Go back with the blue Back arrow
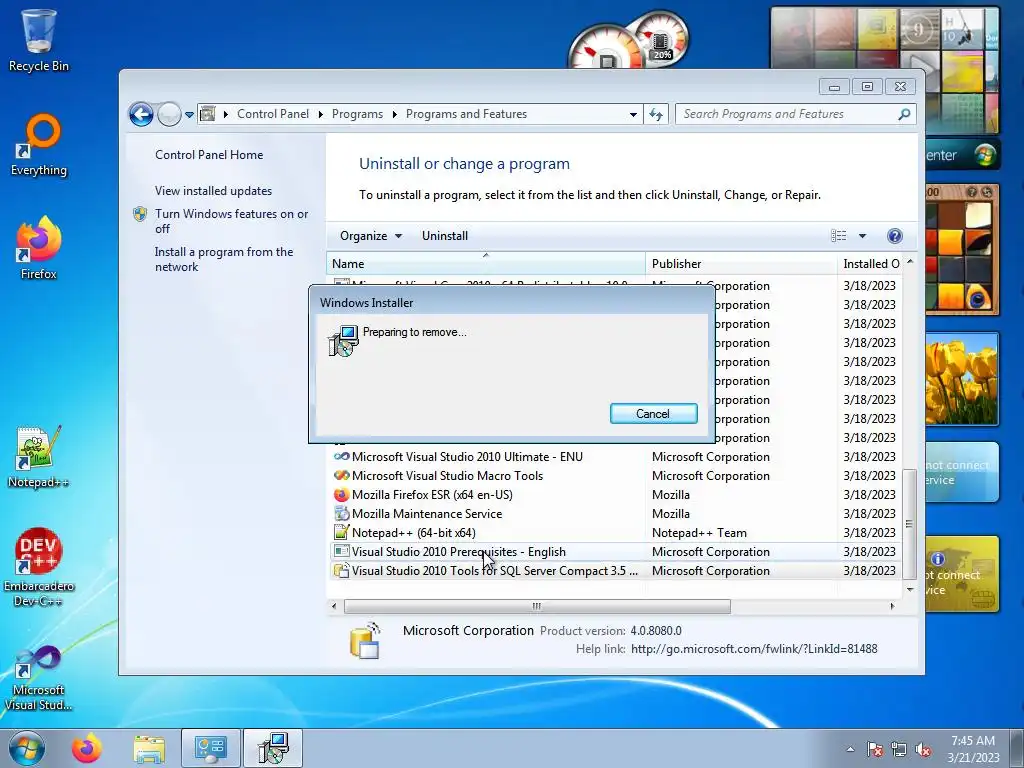Screen dimensions: 1024x768 [141, 114]
